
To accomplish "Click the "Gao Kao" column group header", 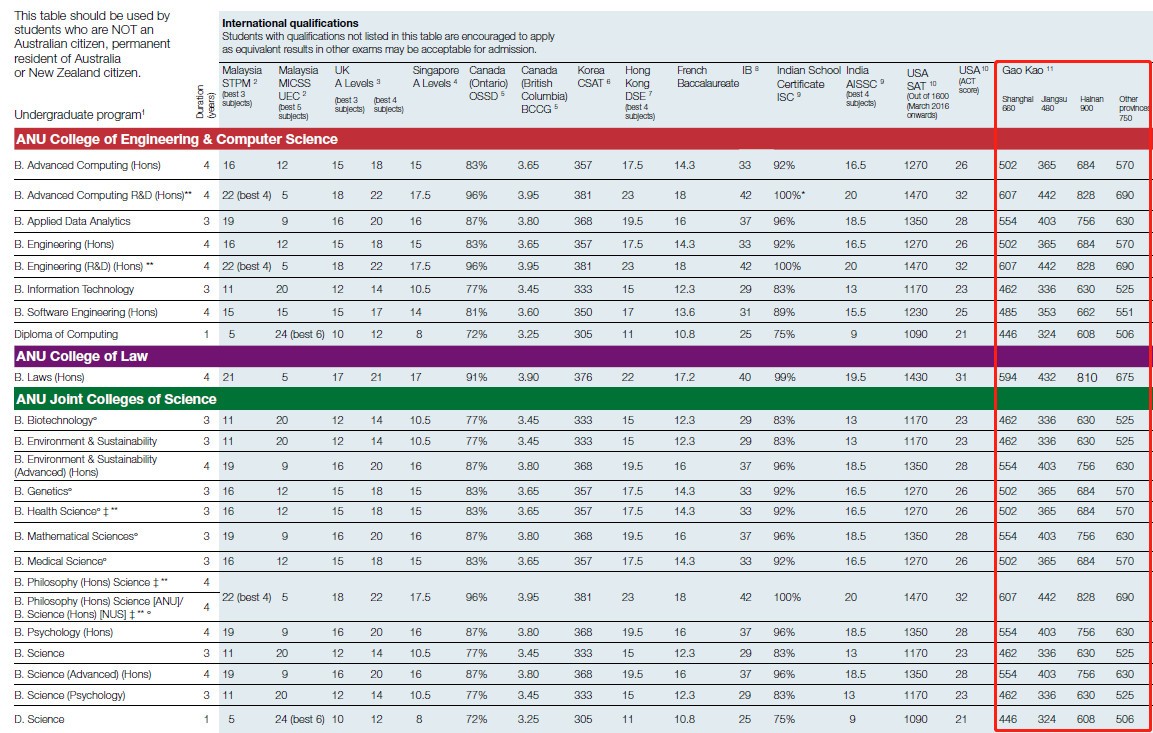I will [1027, 71].
